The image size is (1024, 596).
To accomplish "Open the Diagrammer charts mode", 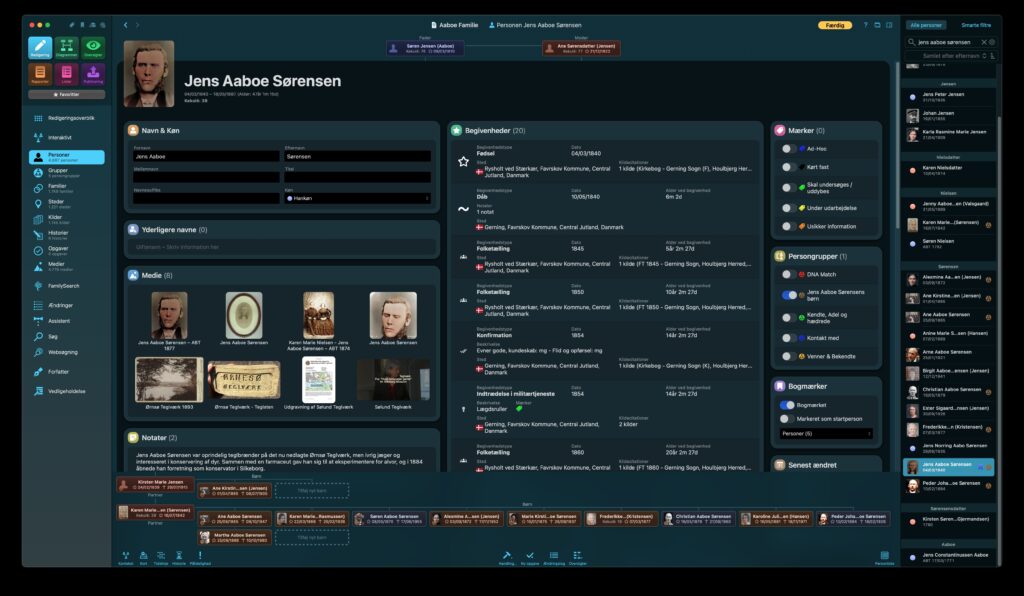I will (66, 47).
